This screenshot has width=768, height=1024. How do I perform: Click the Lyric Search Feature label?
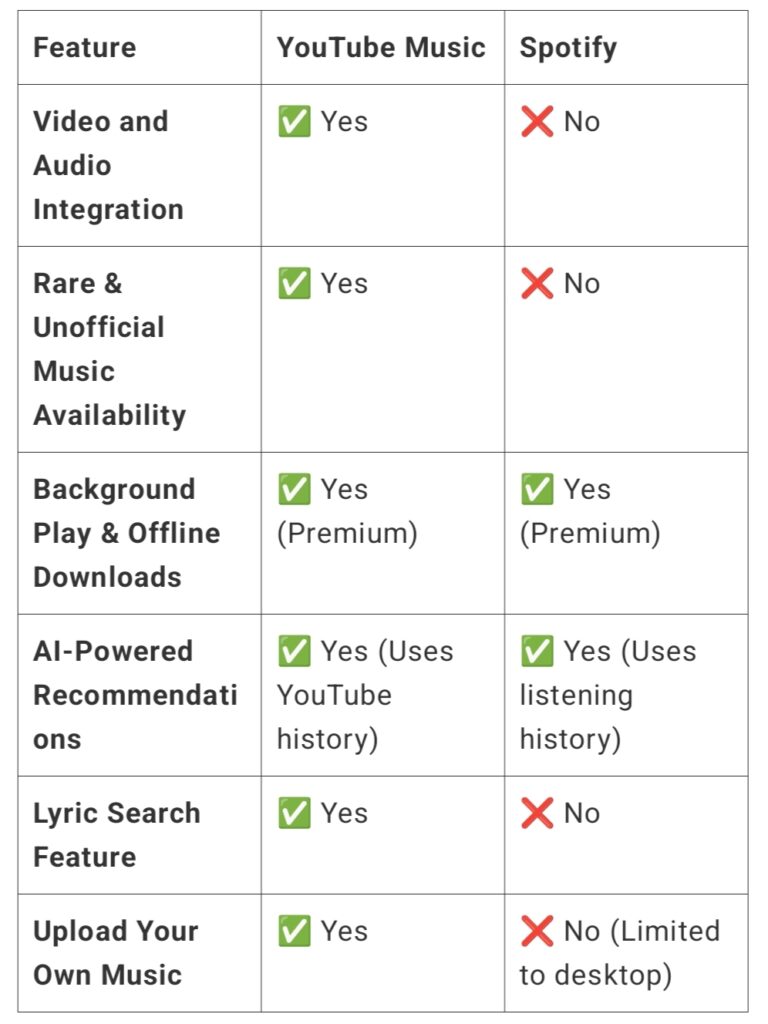coord(117,835)
